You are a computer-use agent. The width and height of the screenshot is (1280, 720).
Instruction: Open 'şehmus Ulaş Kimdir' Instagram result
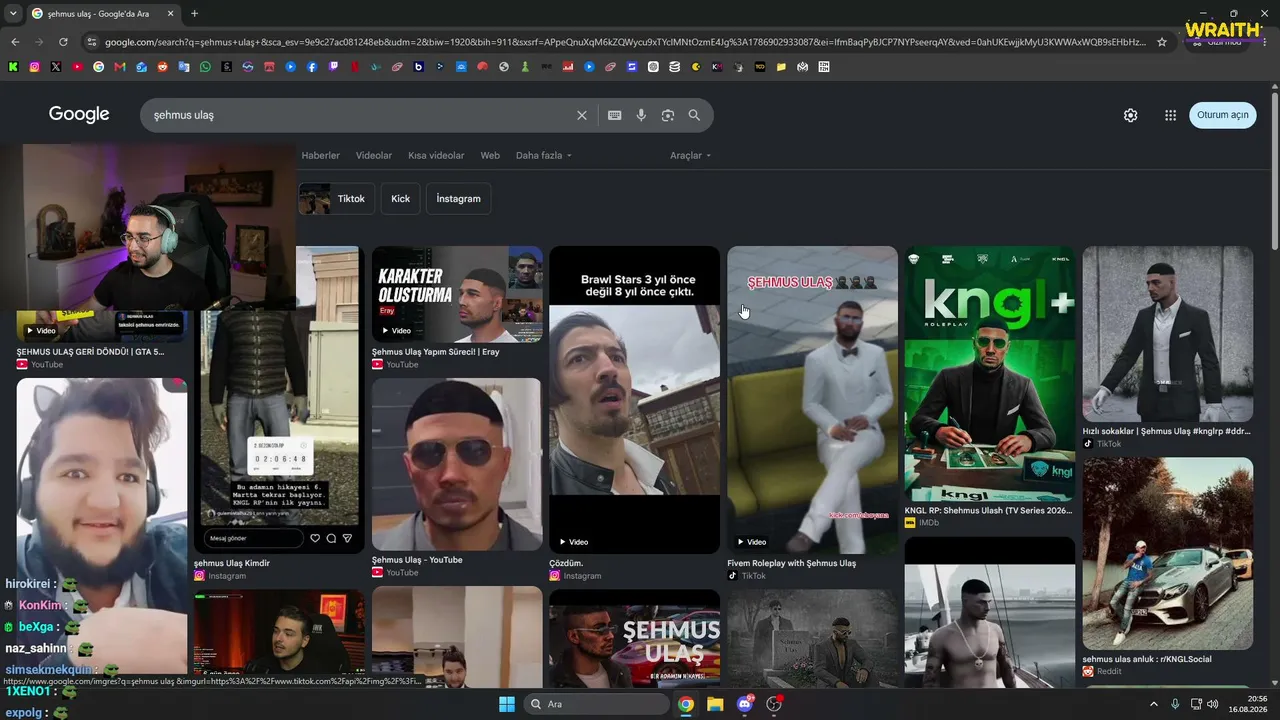pyautogui.click(x=232, y=563)
